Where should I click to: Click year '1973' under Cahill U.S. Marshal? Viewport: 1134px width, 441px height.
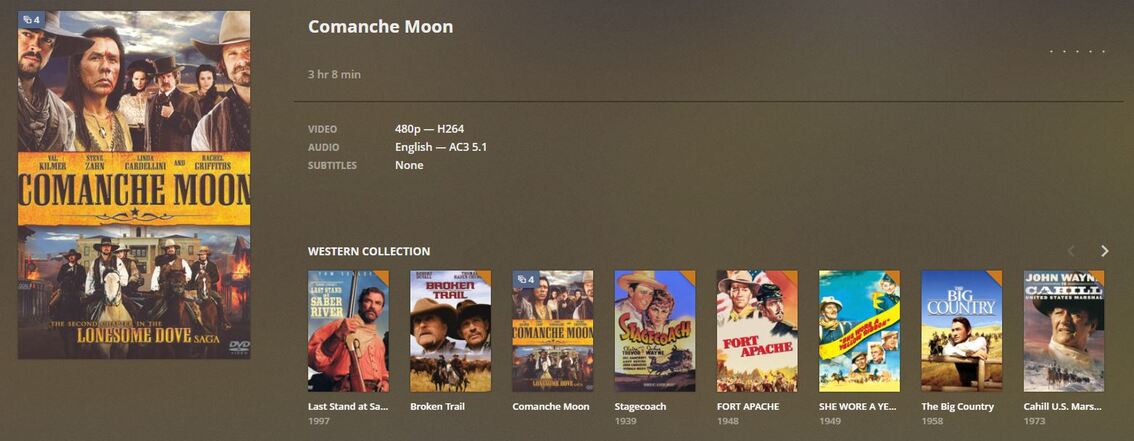pos(1034,421)
